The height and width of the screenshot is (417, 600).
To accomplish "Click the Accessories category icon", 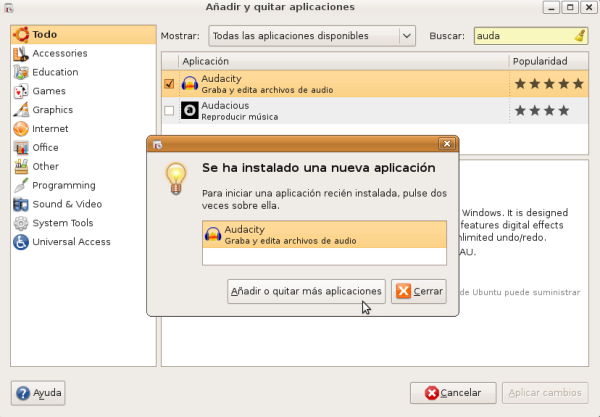I will [20, 53].
